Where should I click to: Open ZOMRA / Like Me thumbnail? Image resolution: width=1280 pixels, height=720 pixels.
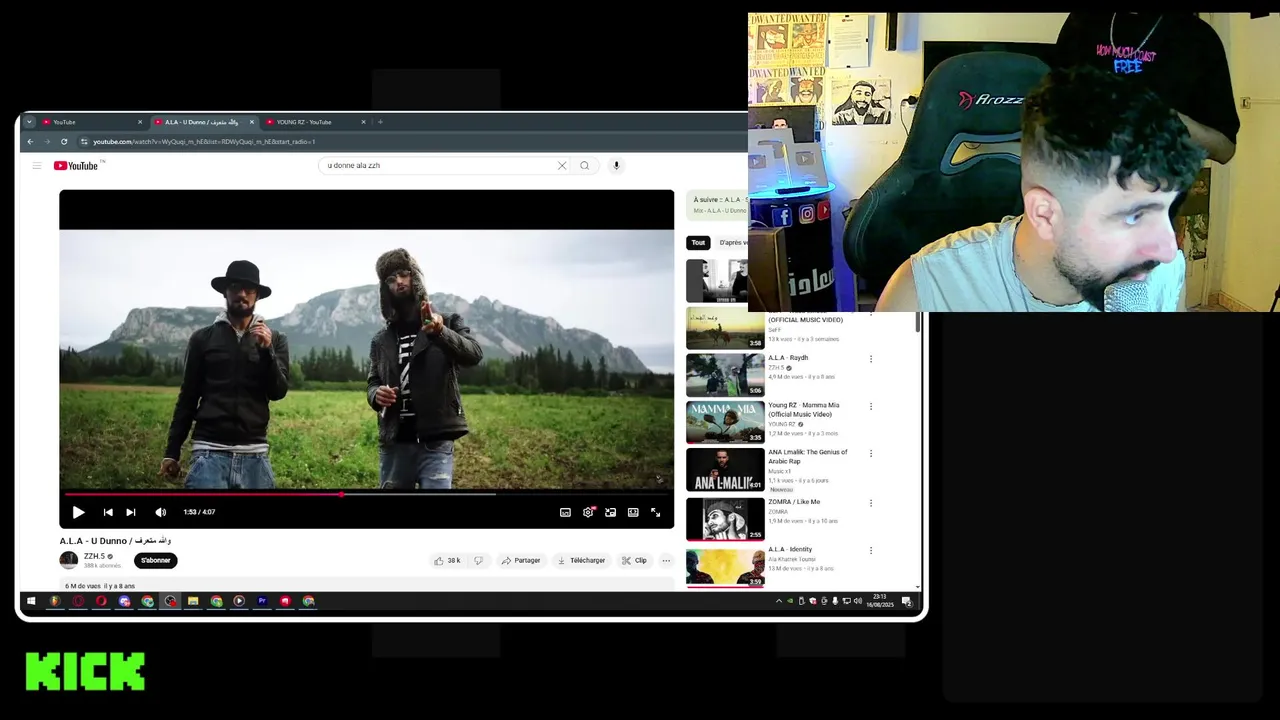tap(725, 519)
